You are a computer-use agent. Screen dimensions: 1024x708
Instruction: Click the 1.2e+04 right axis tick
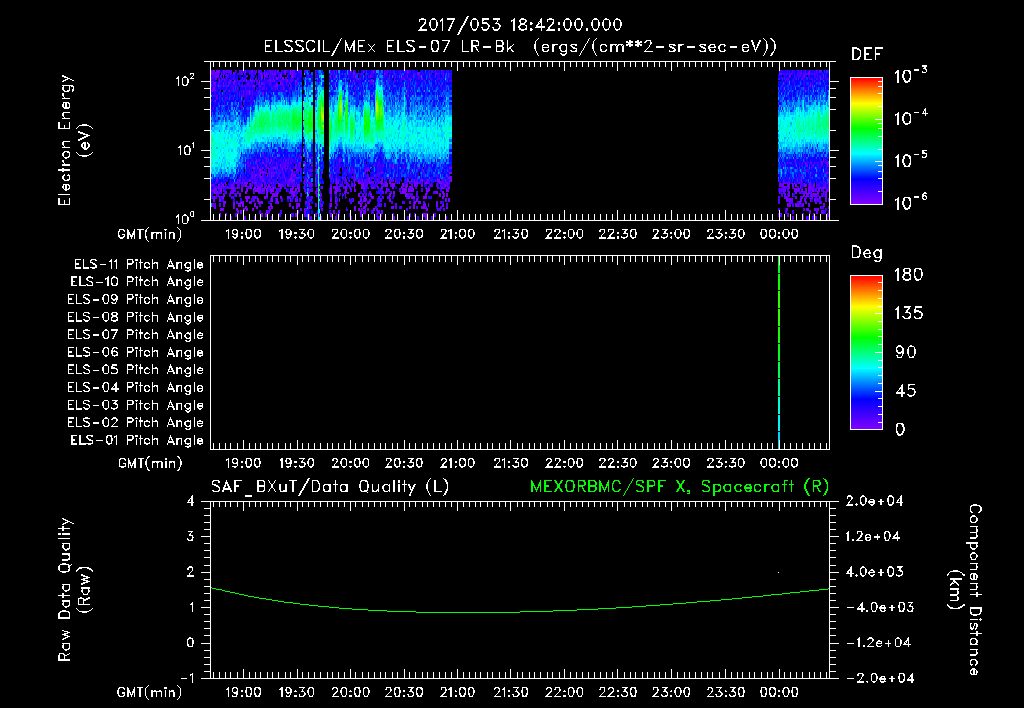[873, 536]
